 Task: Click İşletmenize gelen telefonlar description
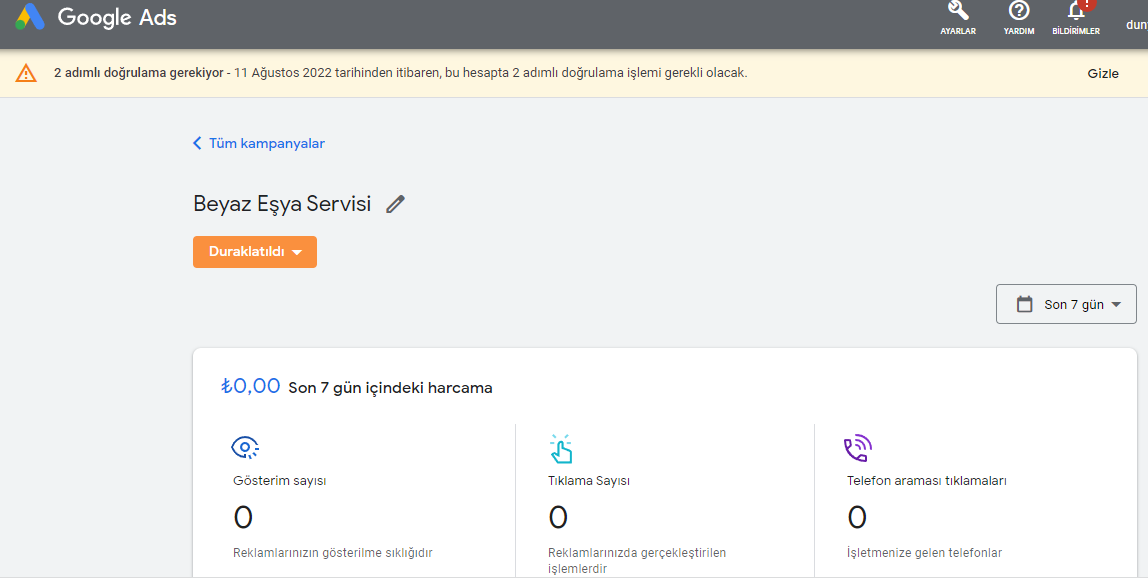(924, 552)
